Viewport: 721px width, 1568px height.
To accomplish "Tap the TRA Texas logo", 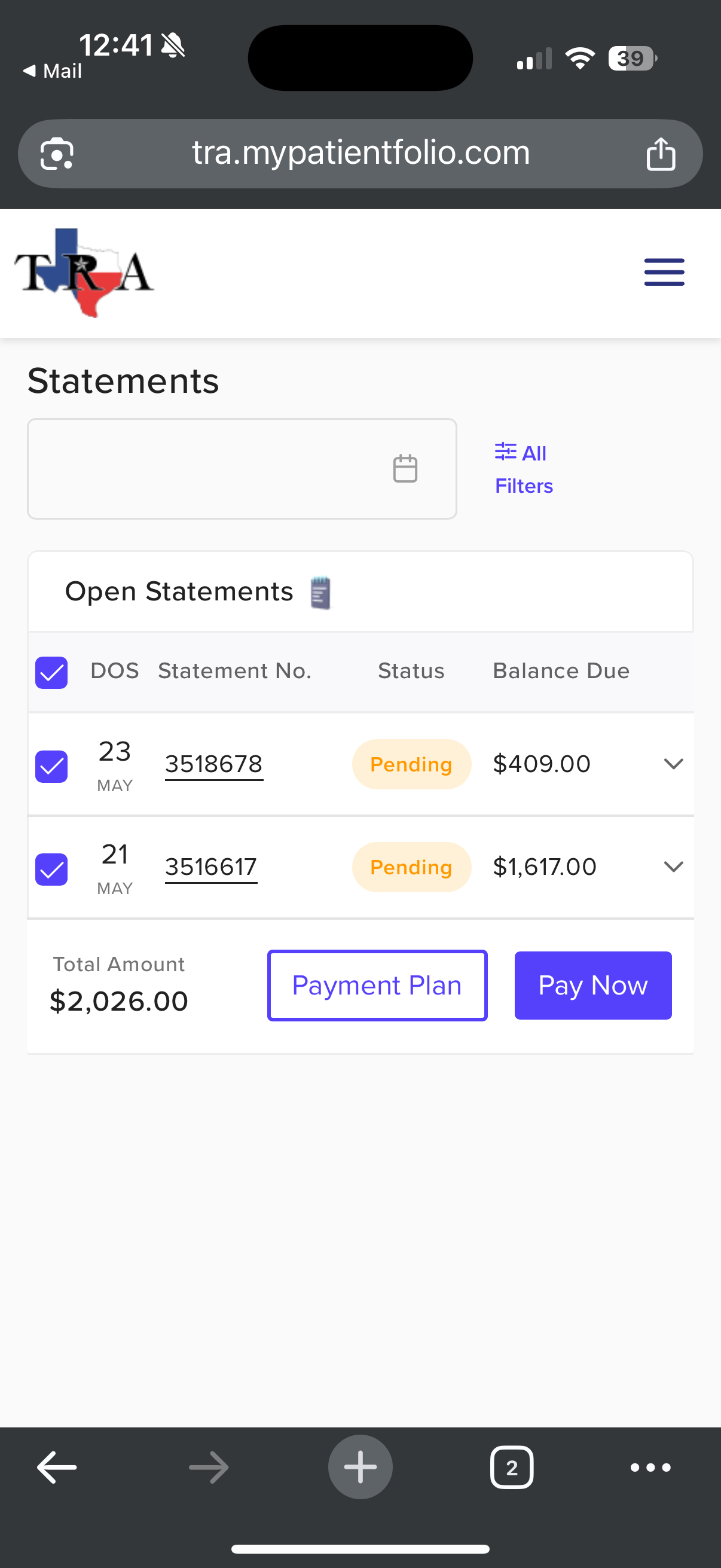I will 84,273.
